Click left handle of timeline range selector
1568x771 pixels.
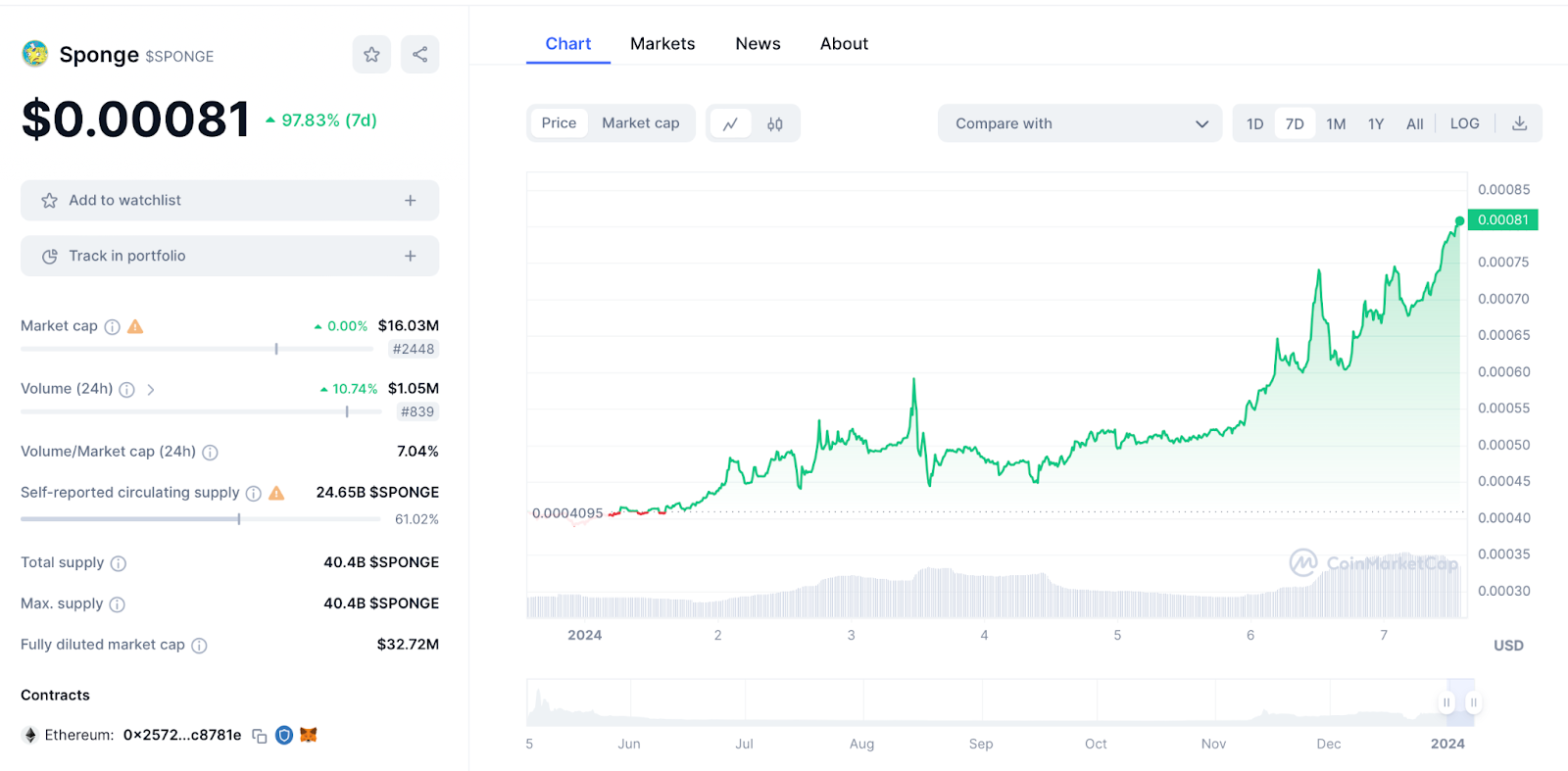pyautogui.click(x=1446, y=702)
